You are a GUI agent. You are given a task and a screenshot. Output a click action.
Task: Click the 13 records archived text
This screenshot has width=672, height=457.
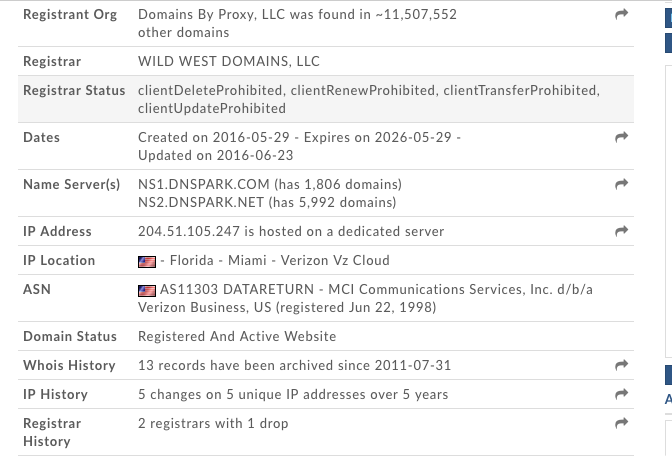294,365
